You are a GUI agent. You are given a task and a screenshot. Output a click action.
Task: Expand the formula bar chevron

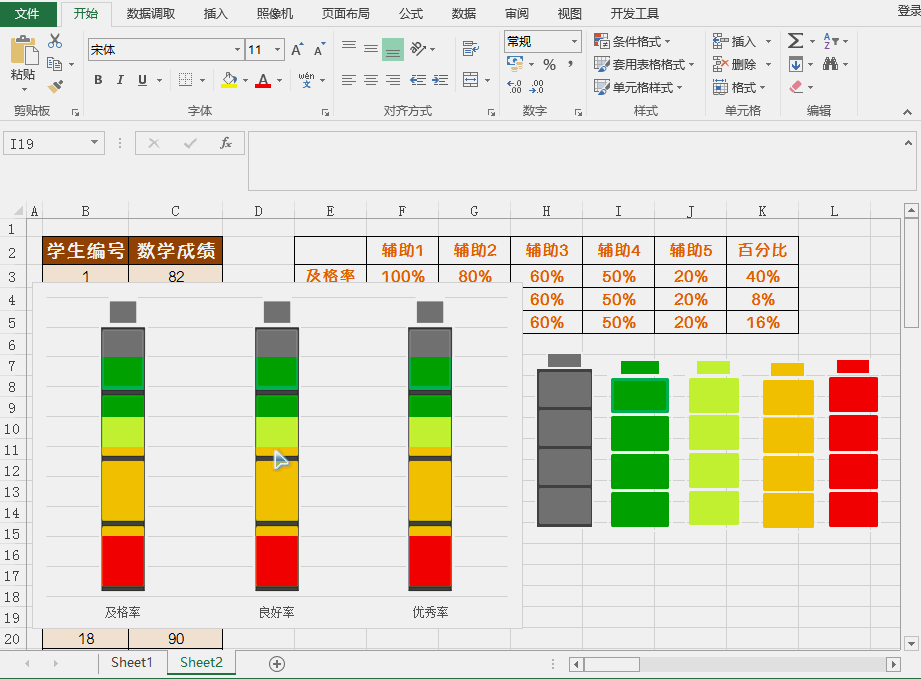click(908, 143)
